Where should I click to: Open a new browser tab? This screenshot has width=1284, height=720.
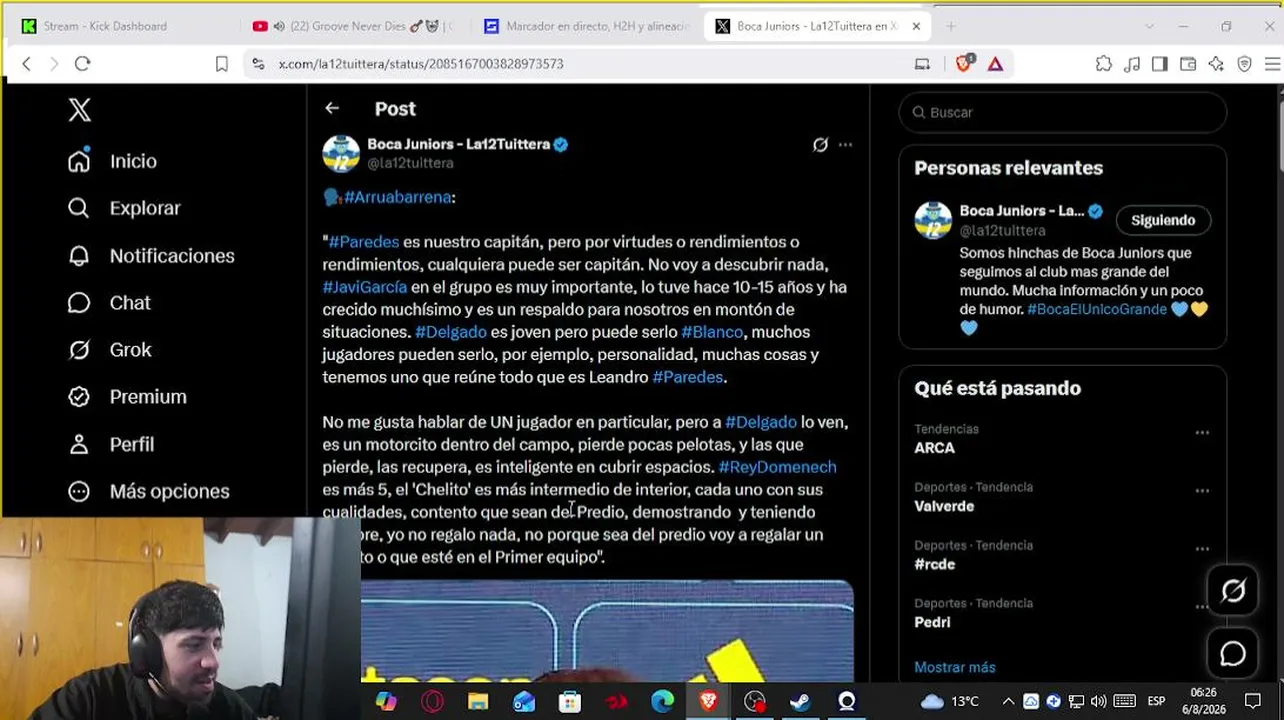click(x=951, y=26)
